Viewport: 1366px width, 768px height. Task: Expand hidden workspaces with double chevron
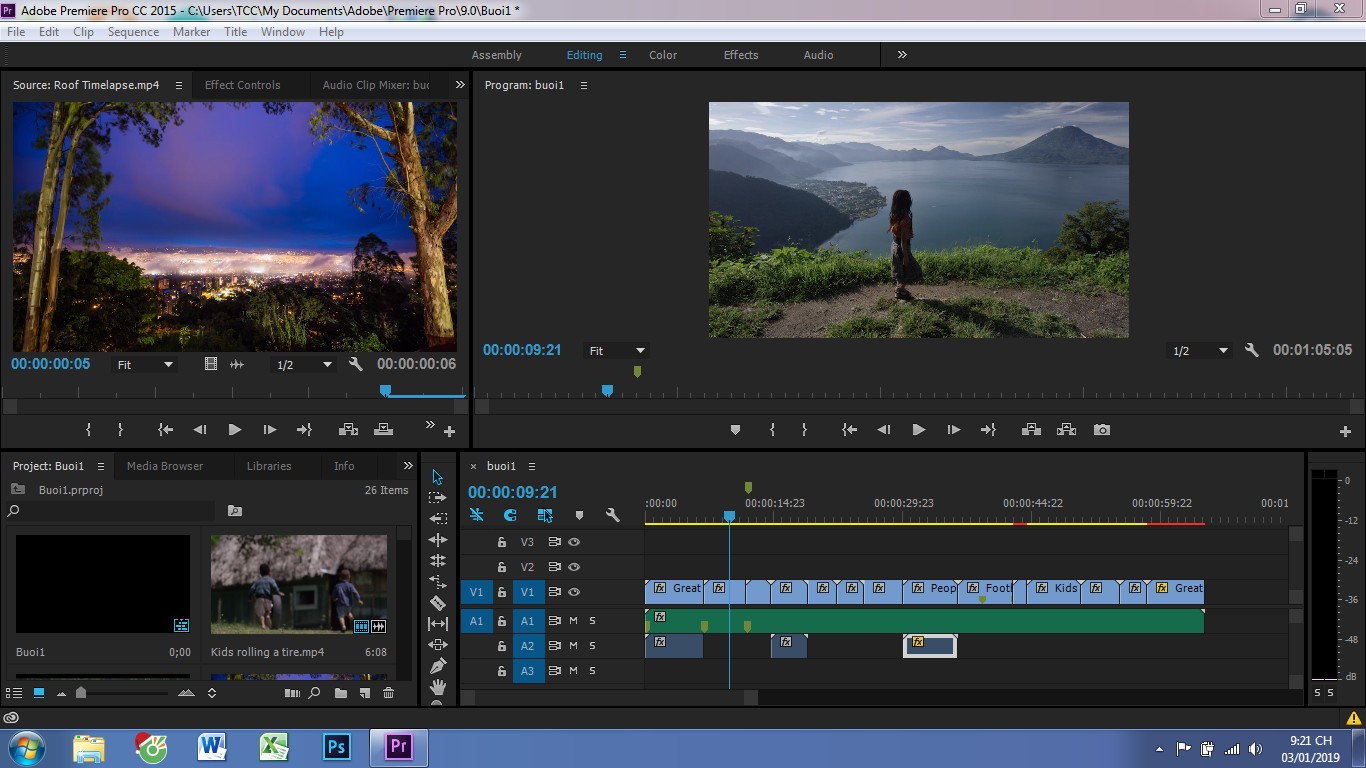pos(902,55)
